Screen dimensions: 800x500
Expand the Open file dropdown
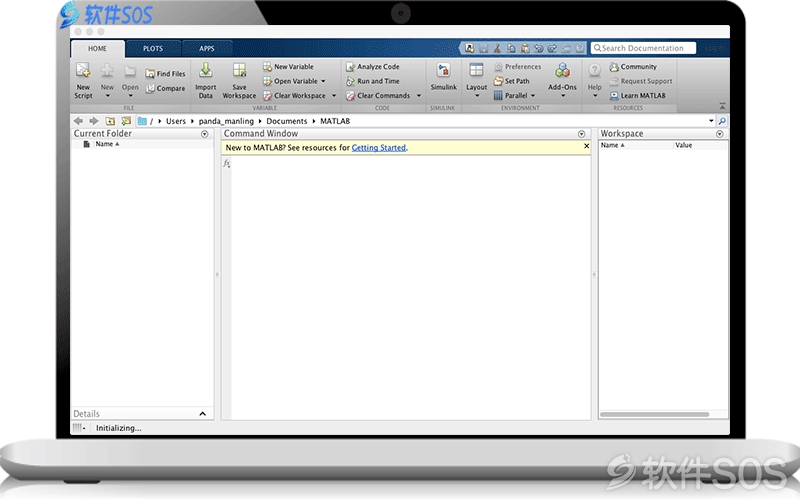pos(130,96)
